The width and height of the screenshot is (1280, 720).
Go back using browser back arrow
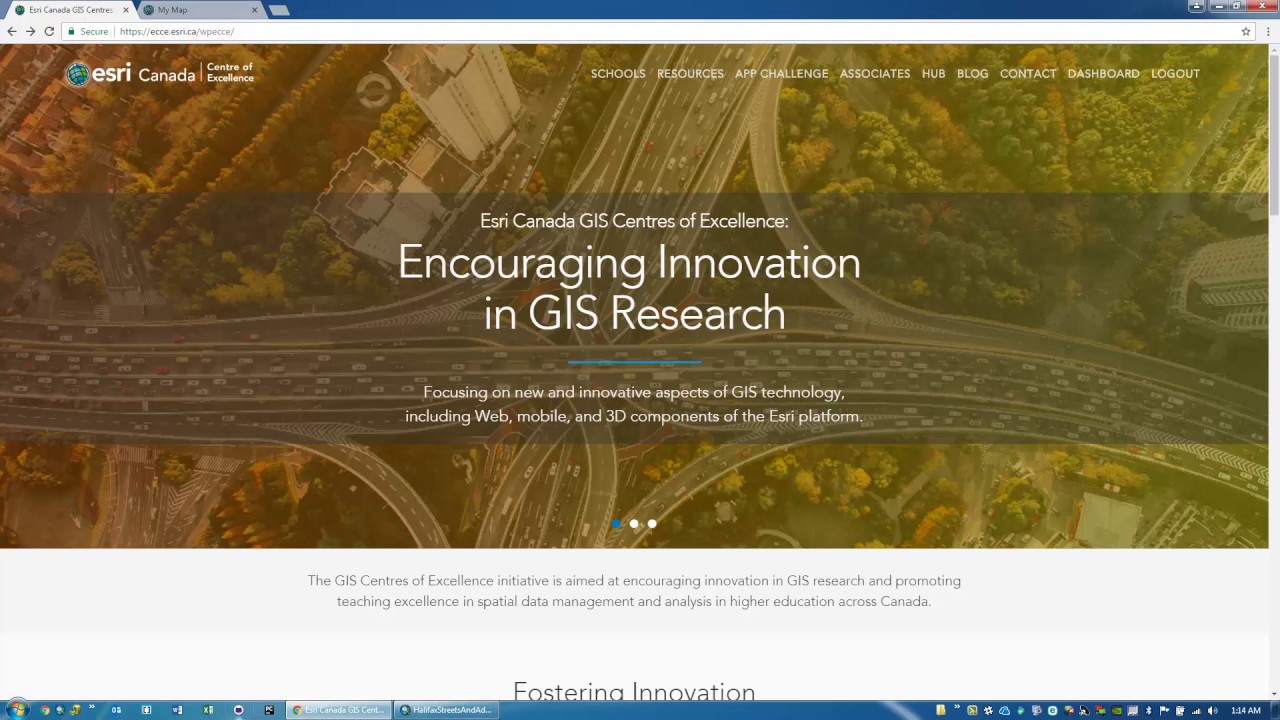click(11, 31)
